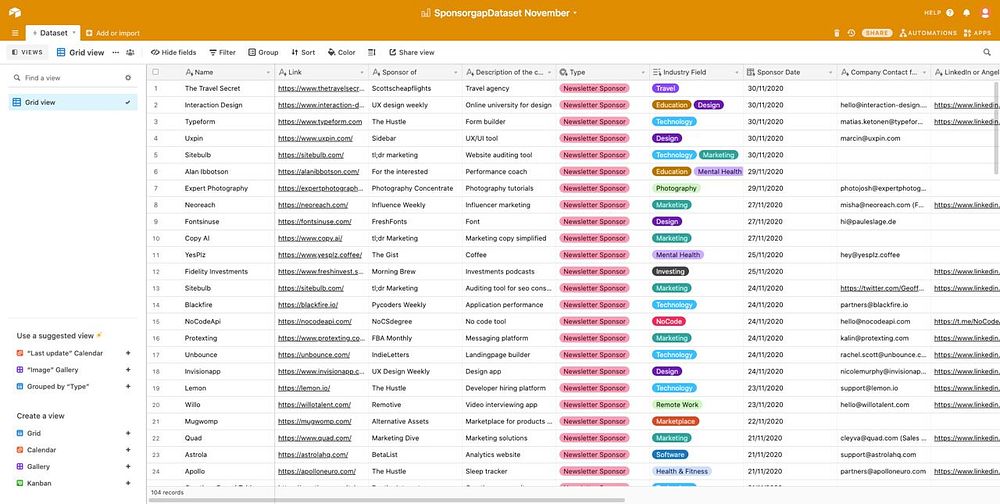Open the grid view more options ellipsis
Screen dimensions: 1000x504
[x=115, y=52]
